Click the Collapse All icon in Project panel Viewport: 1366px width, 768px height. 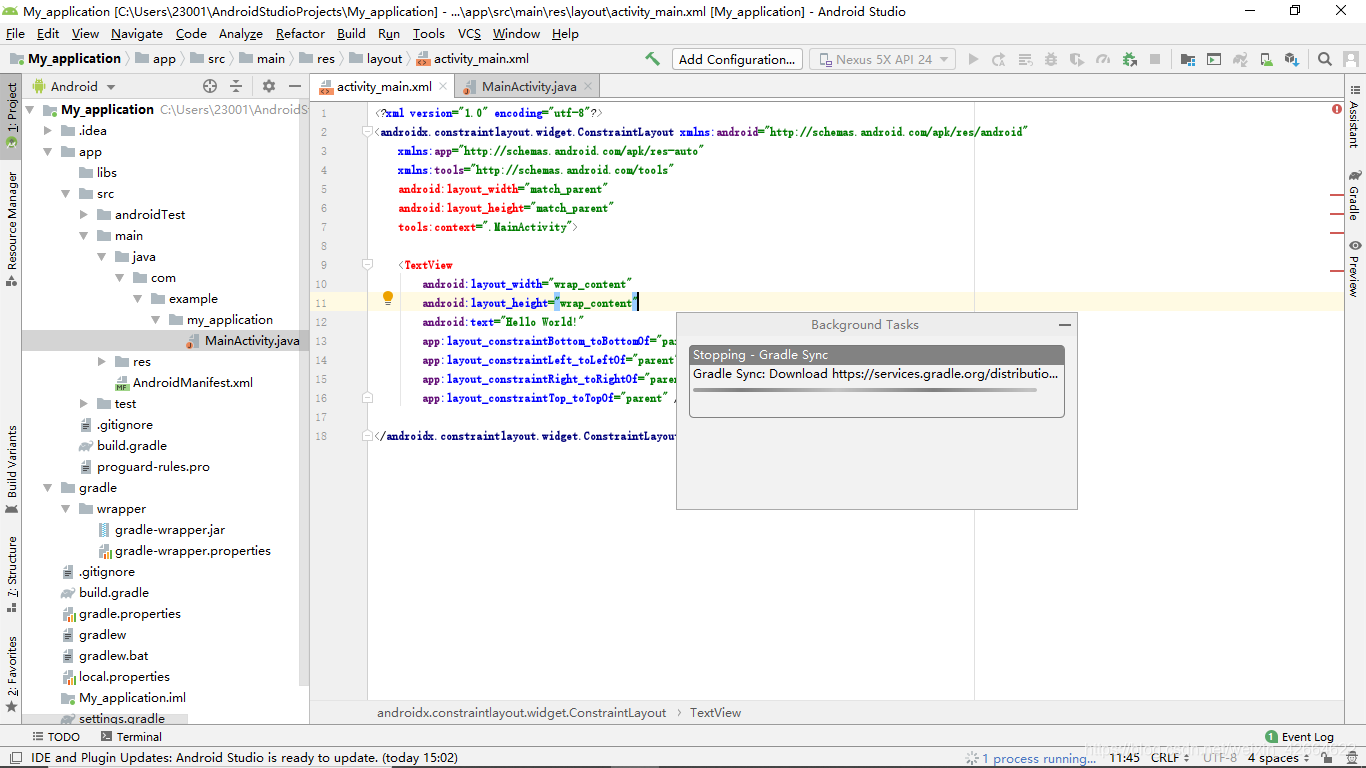coord(236,86)
